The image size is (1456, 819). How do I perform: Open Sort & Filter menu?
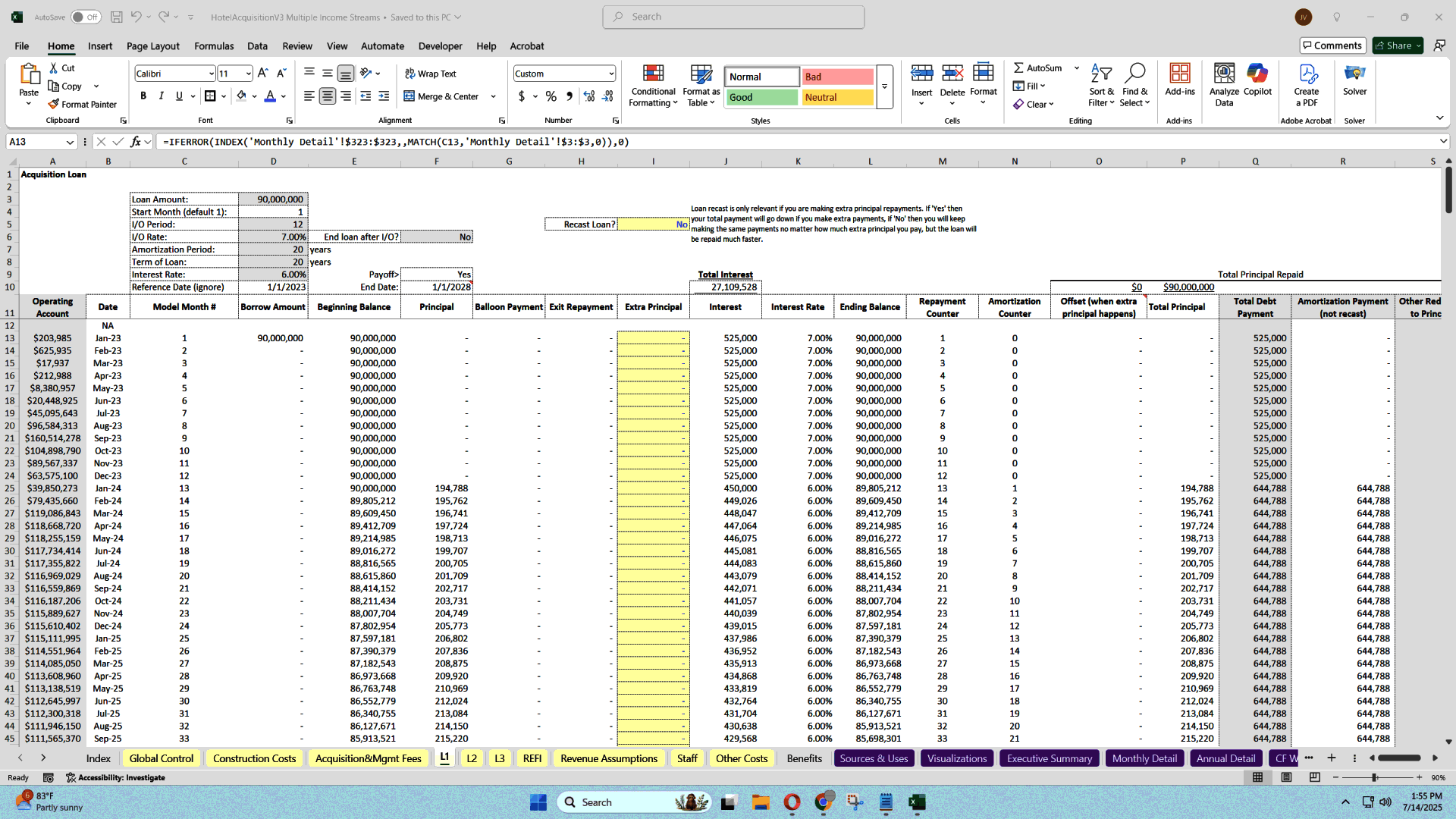coord(1101,85)
